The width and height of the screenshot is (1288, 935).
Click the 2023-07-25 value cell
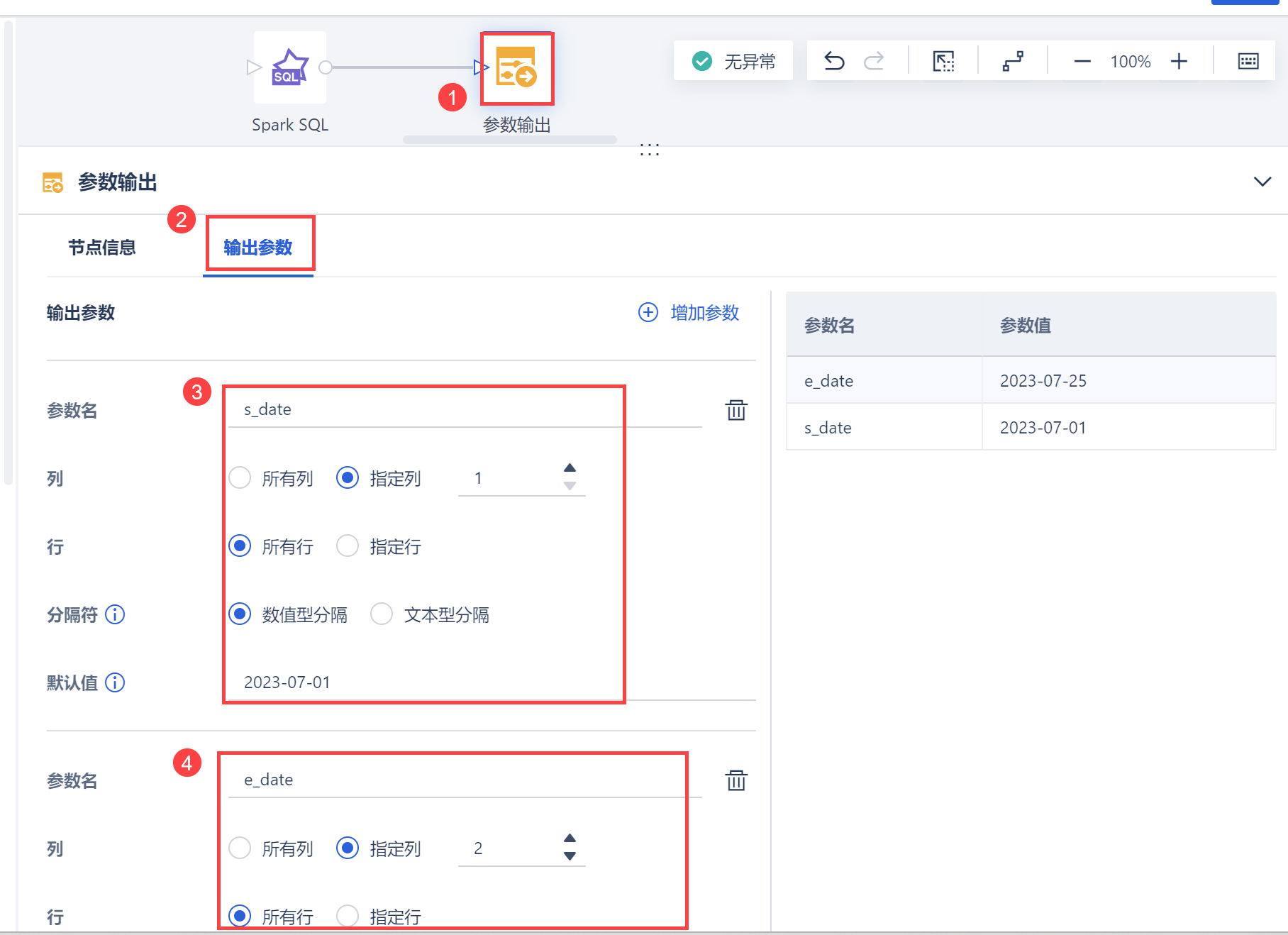coord(1129,381)
